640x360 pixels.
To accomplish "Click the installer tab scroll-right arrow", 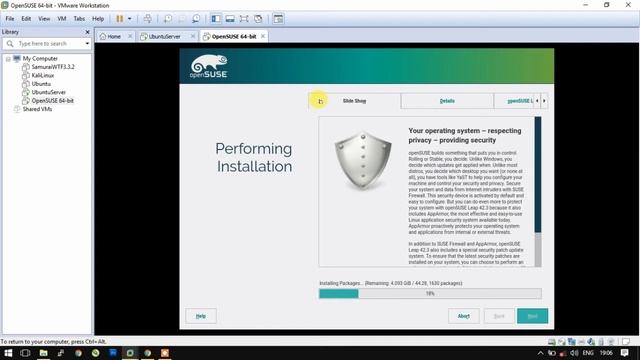I will (544, 101).
